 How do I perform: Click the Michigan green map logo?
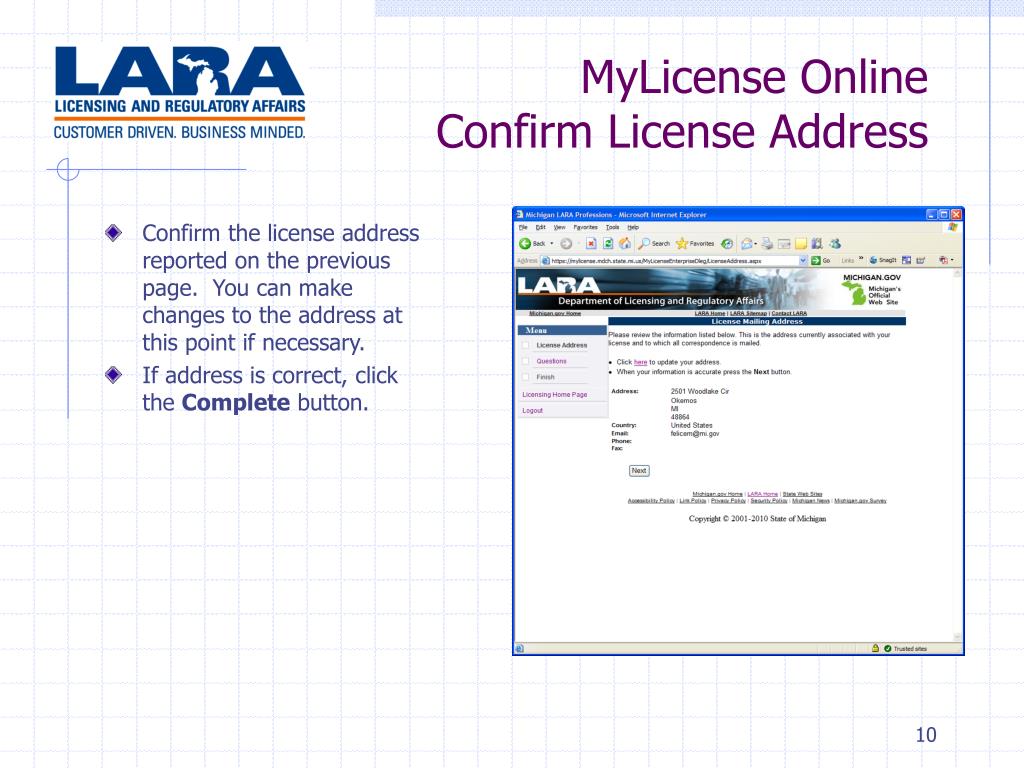point(854,293)
